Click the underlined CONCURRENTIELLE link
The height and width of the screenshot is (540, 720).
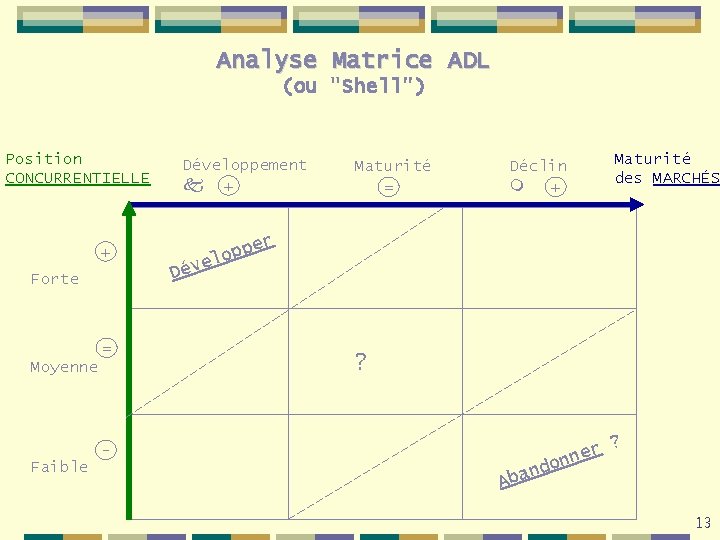(78, 178)
